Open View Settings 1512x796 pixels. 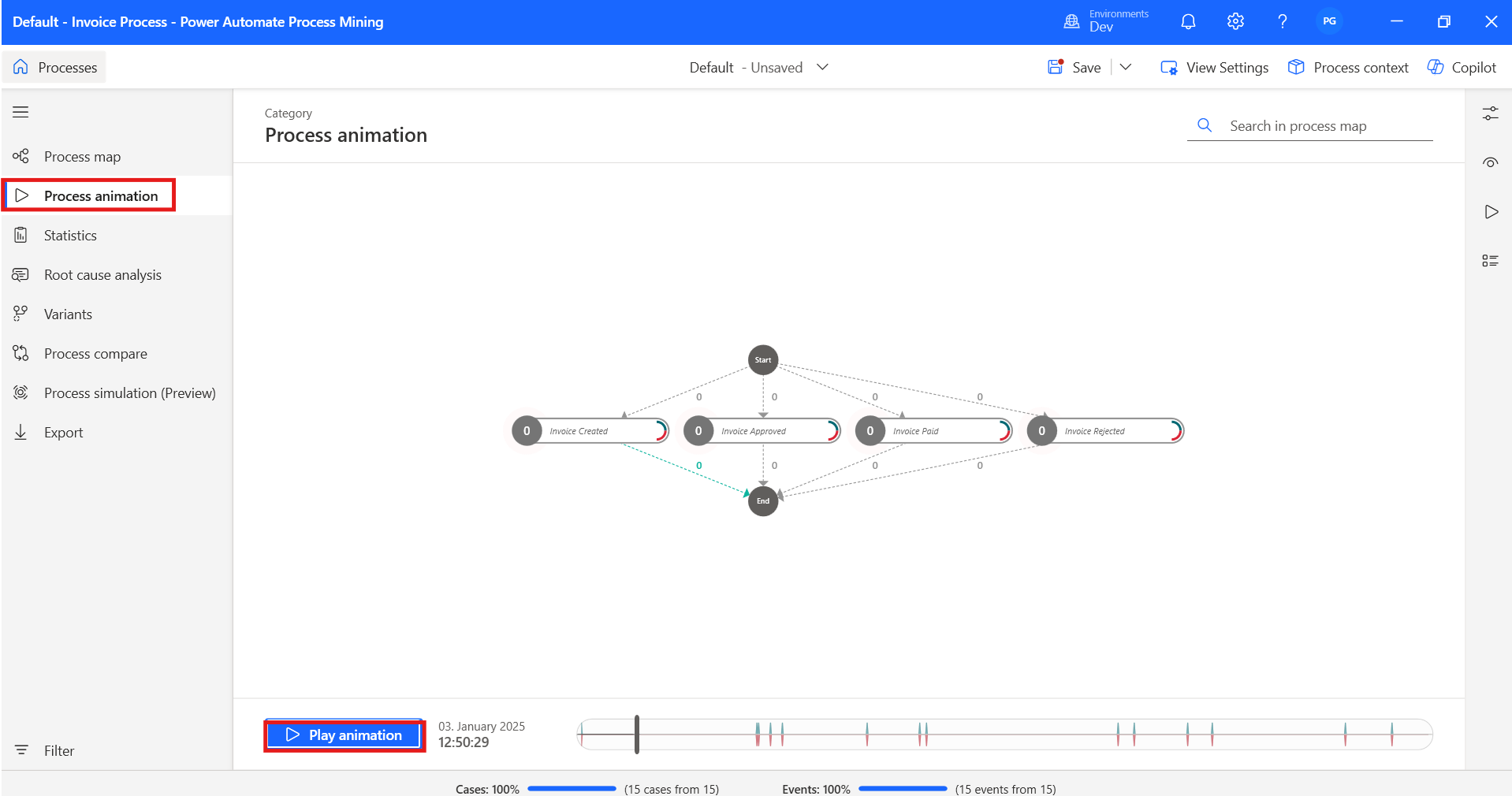(1215, 68)
